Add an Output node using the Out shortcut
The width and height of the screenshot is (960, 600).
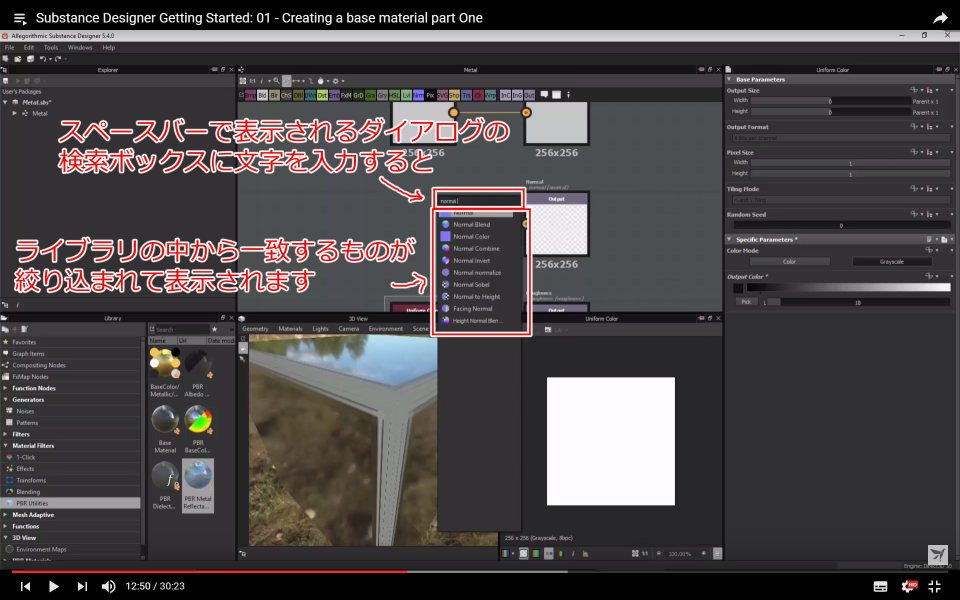coord(530,95)
